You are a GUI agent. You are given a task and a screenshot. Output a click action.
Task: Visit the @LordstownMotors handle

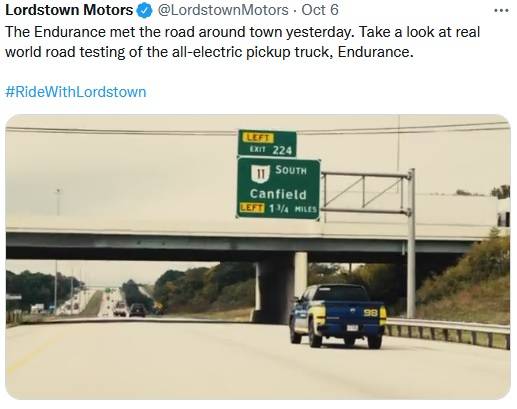pos(223,10)
